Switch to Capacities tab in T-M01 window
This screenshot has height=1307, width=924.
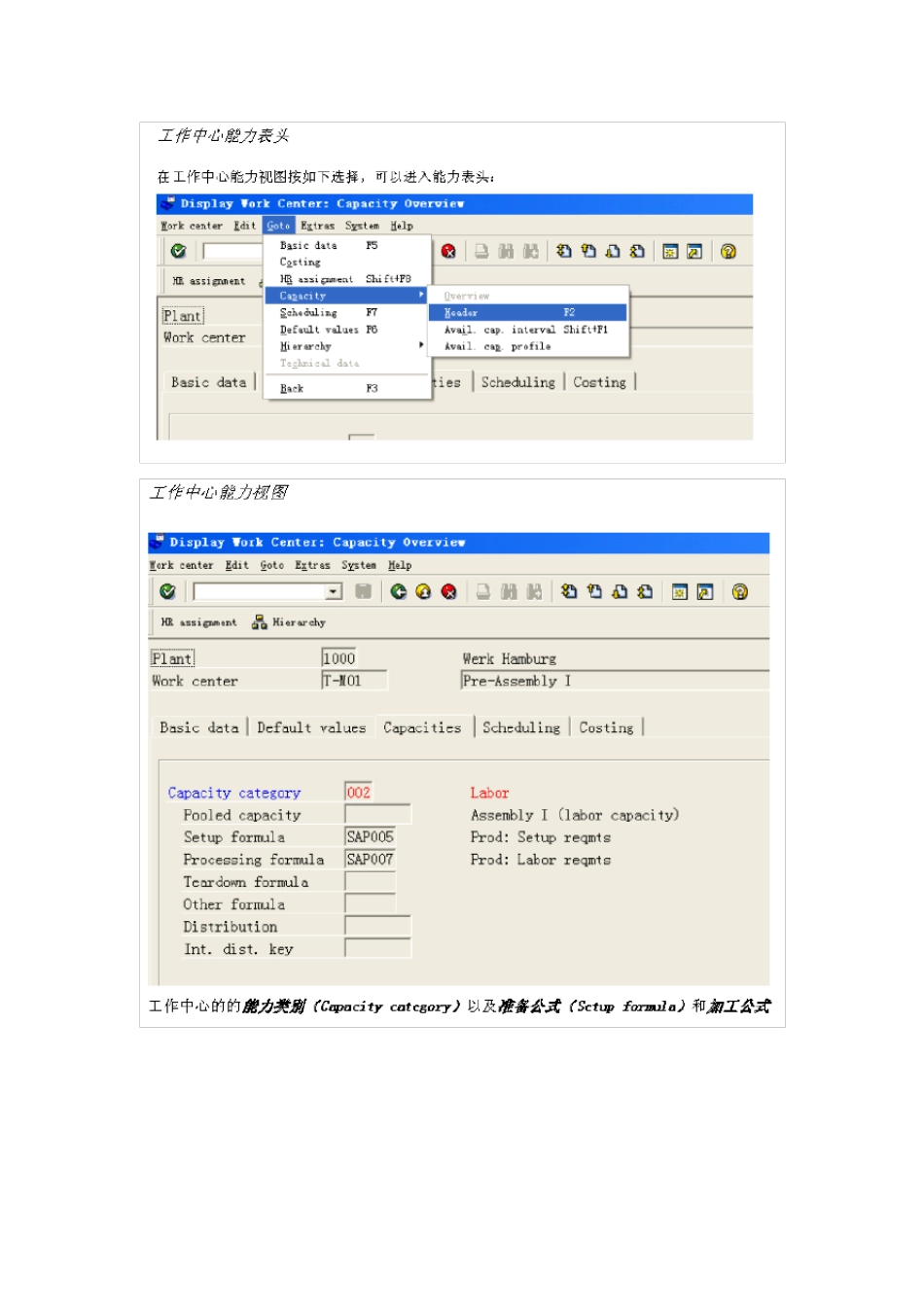[422, 727]
